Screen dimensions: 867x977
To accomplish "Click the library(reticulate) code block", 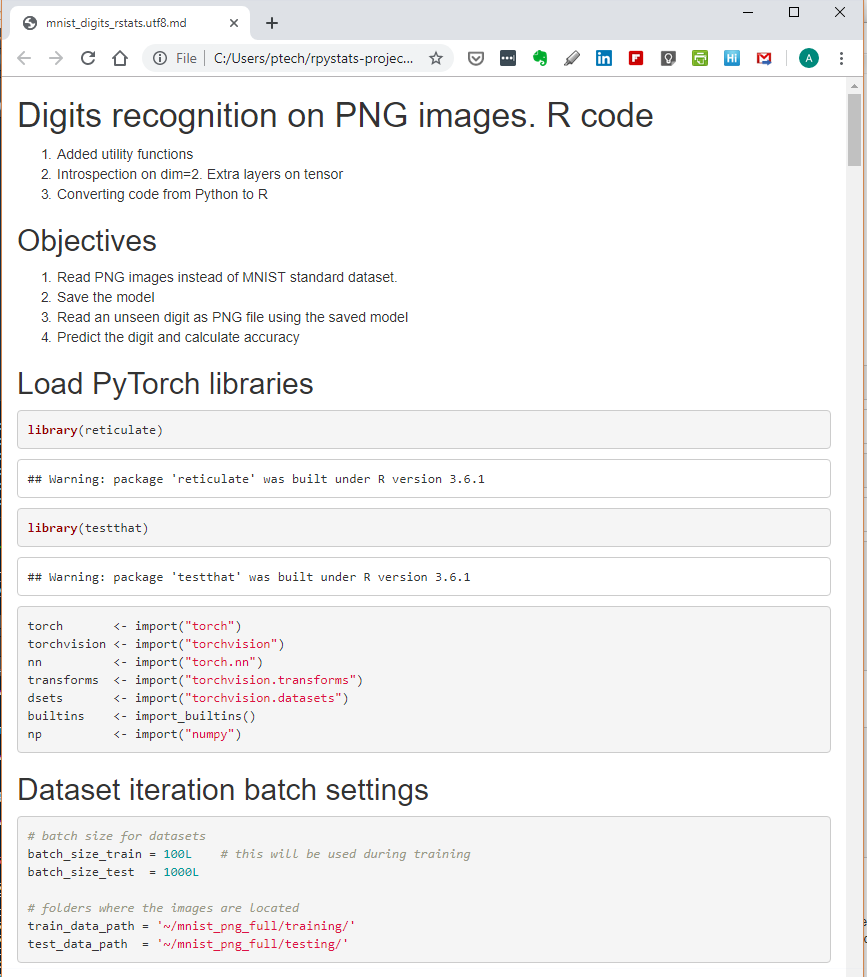I will click(x=424, y=430).
